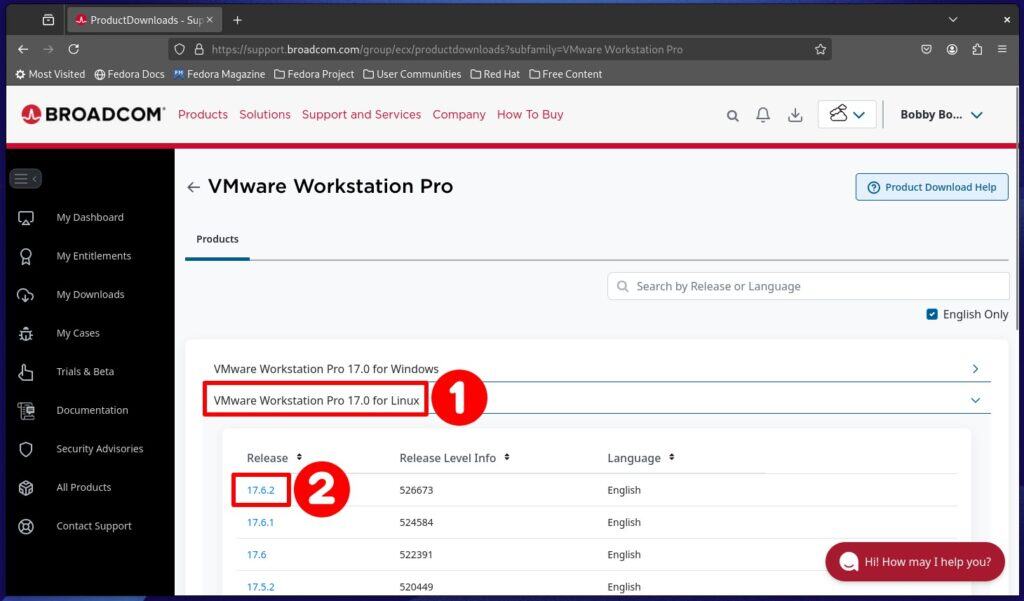Click the Search by Release or Language field

807,285
